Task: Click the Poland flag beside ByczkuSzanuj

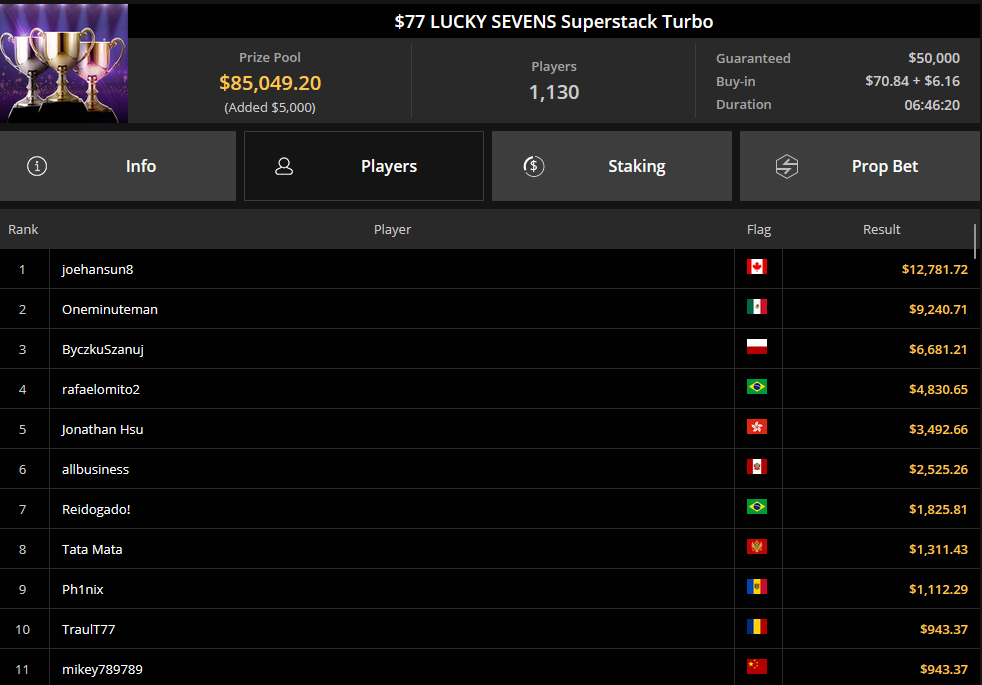Action: [757, 347]
